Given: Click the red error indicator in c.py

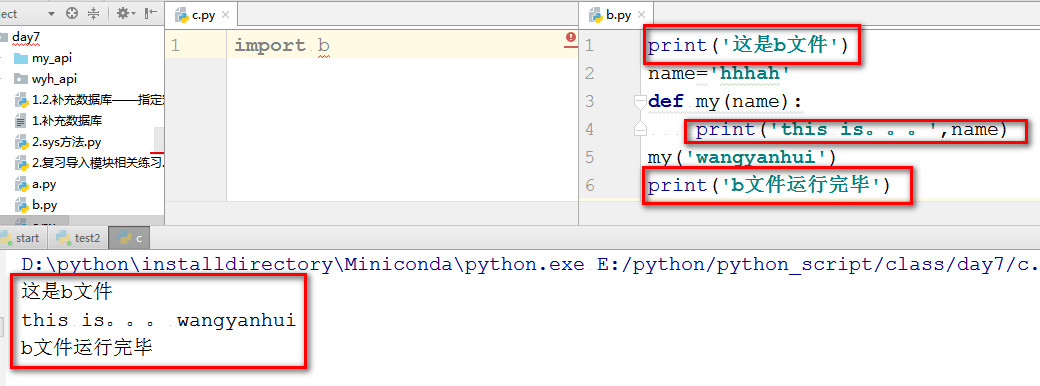Looking at the screenshot, I should pos(570,38).
